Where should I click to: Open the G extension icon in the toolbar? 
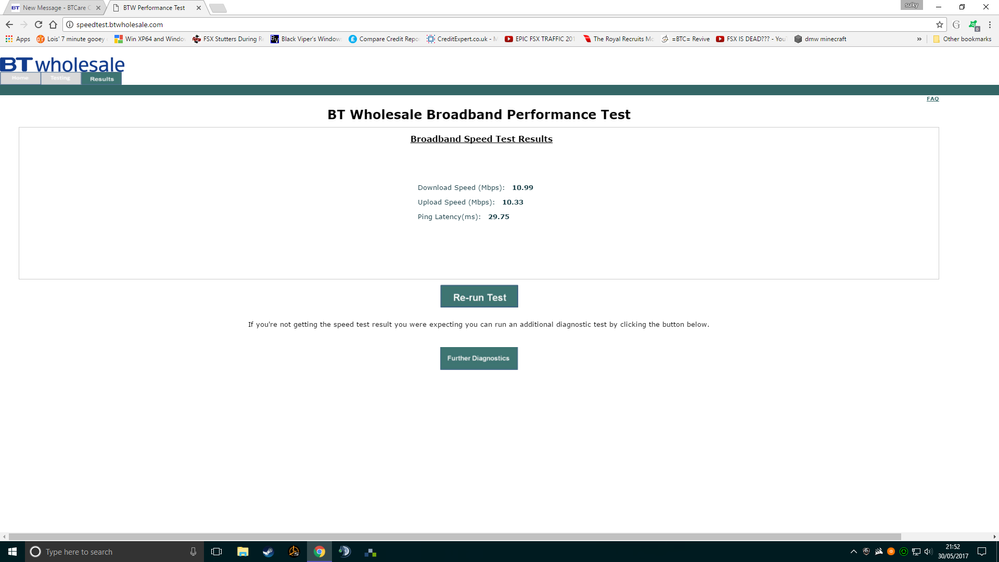(x=956, y=24)
